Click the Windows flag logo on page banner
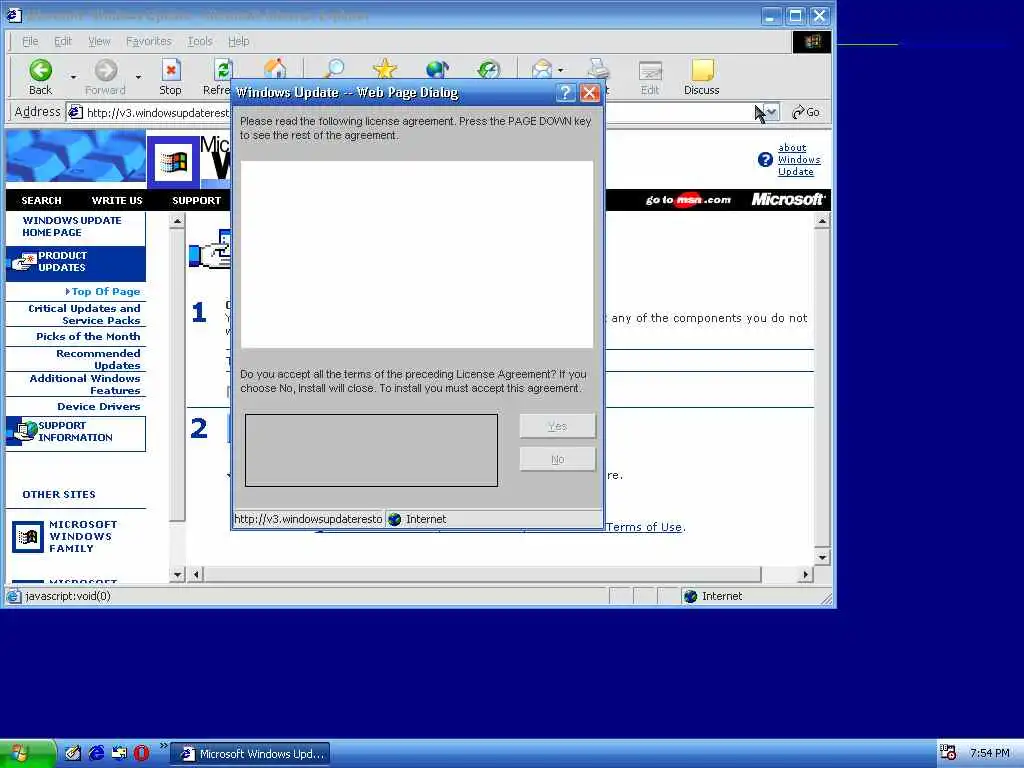This screenshot has height=768, width=1024. (x=173, y=161)
